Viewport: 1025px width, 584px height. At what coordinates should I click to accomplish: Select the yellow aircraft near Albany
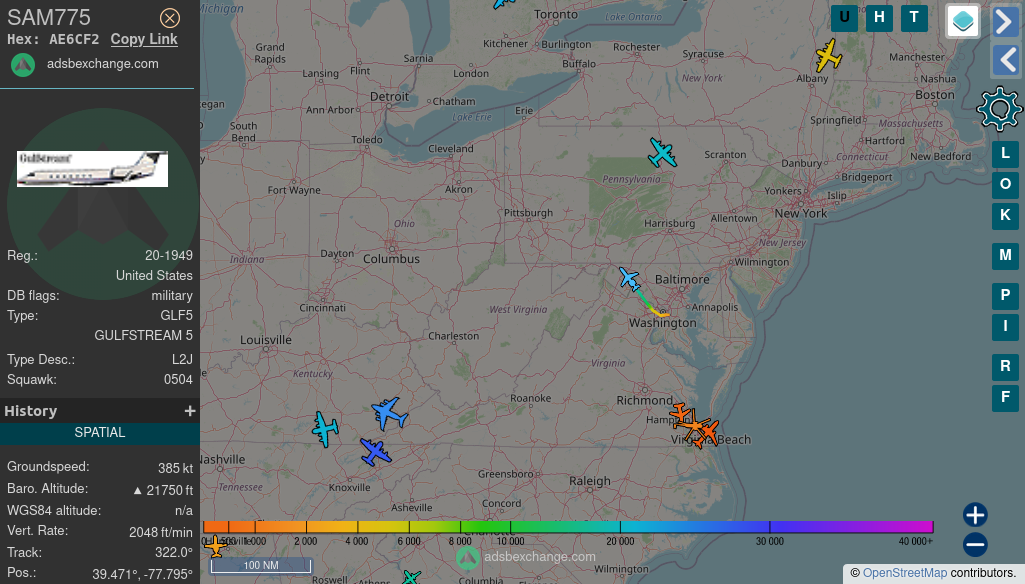click(828, 56)
